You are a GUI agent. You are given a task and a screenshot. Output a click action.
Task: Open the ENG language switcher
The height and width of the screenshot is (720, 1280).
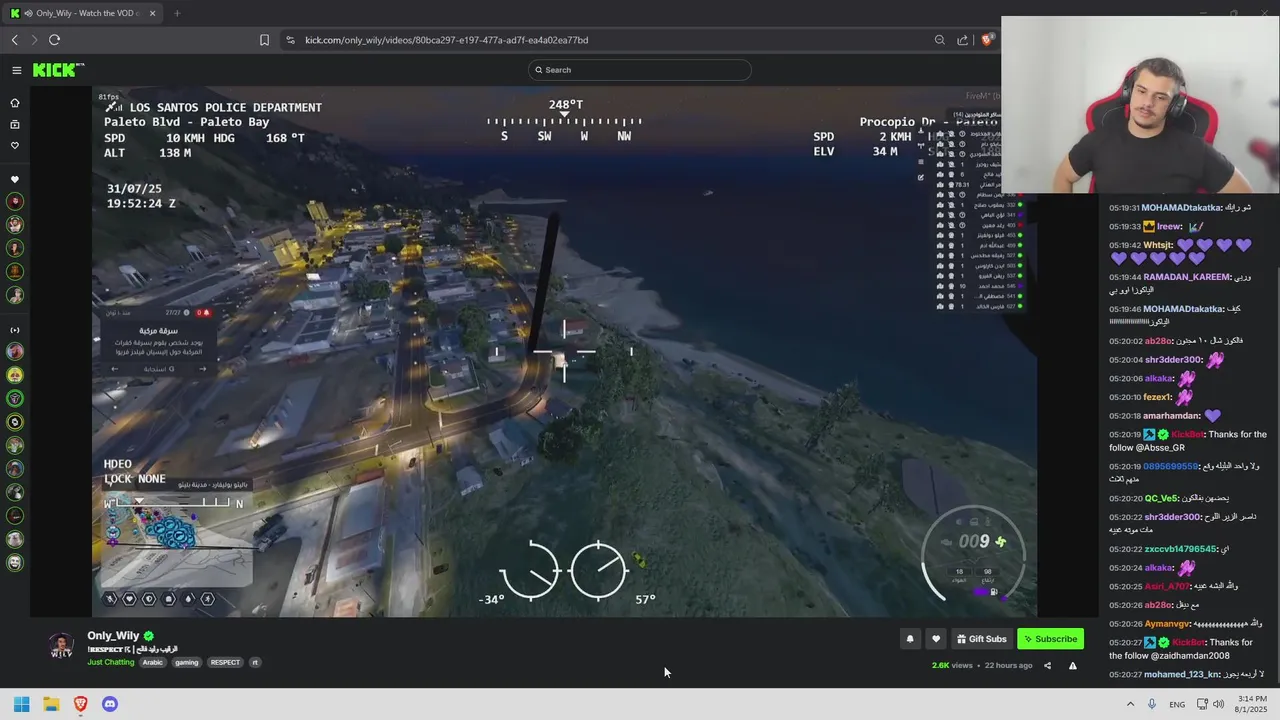[1177, 704]
